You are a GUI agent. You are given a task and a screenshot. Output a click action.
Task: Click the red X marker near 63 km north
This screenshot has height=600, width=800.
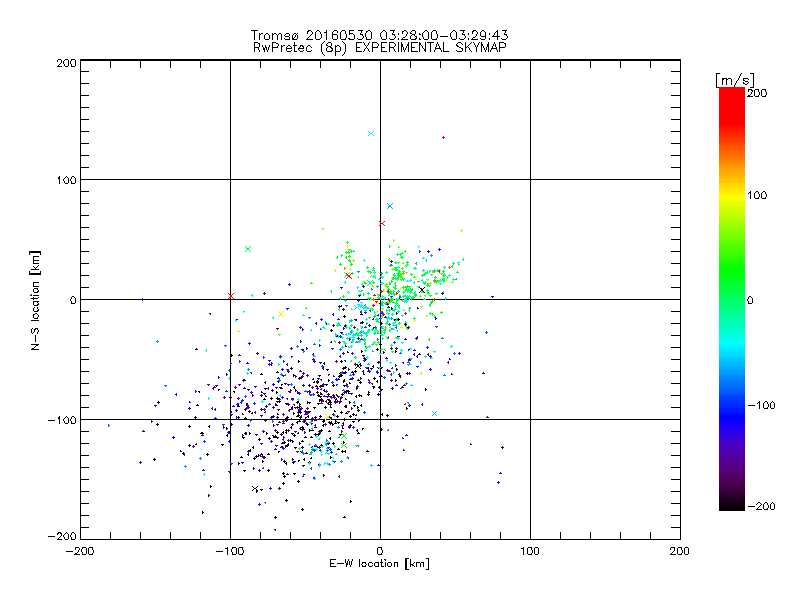click(x=382, y=223)
